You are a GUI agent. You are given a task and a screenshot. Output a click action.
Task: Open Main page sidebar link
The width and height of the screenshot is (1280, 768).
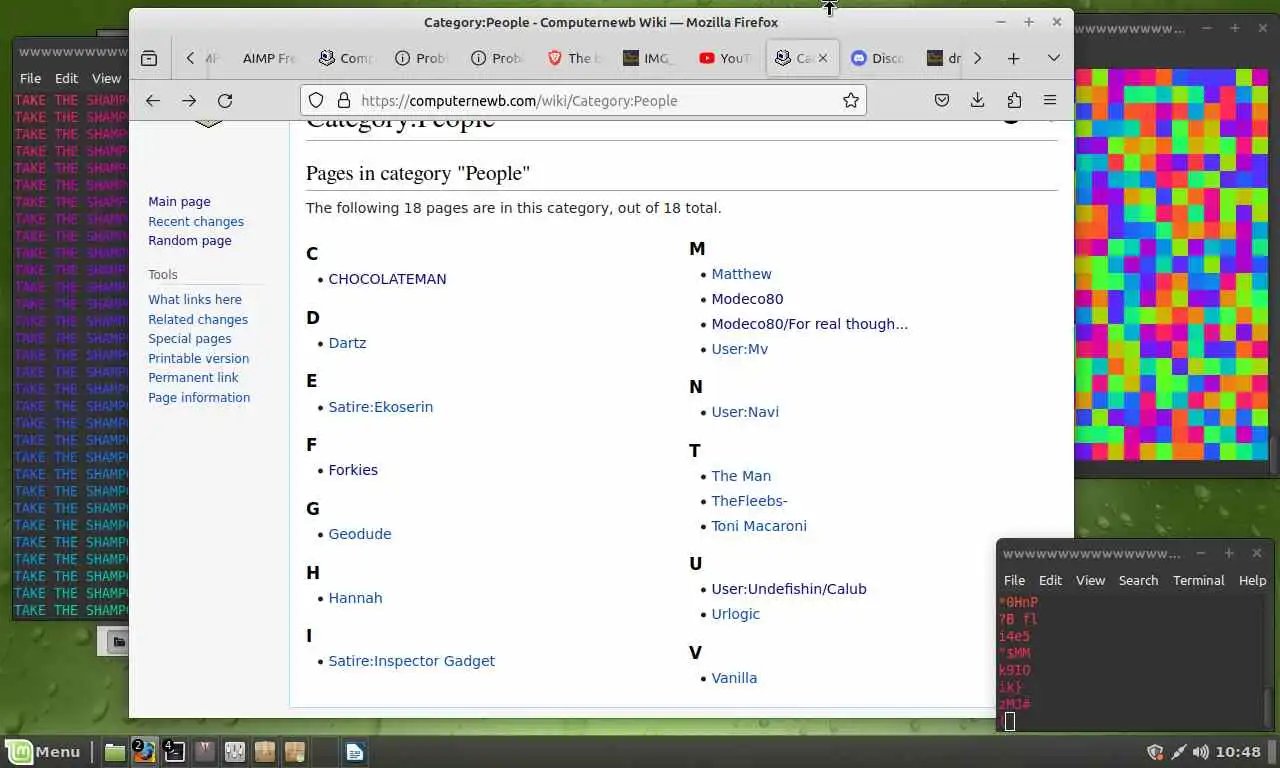179,201
